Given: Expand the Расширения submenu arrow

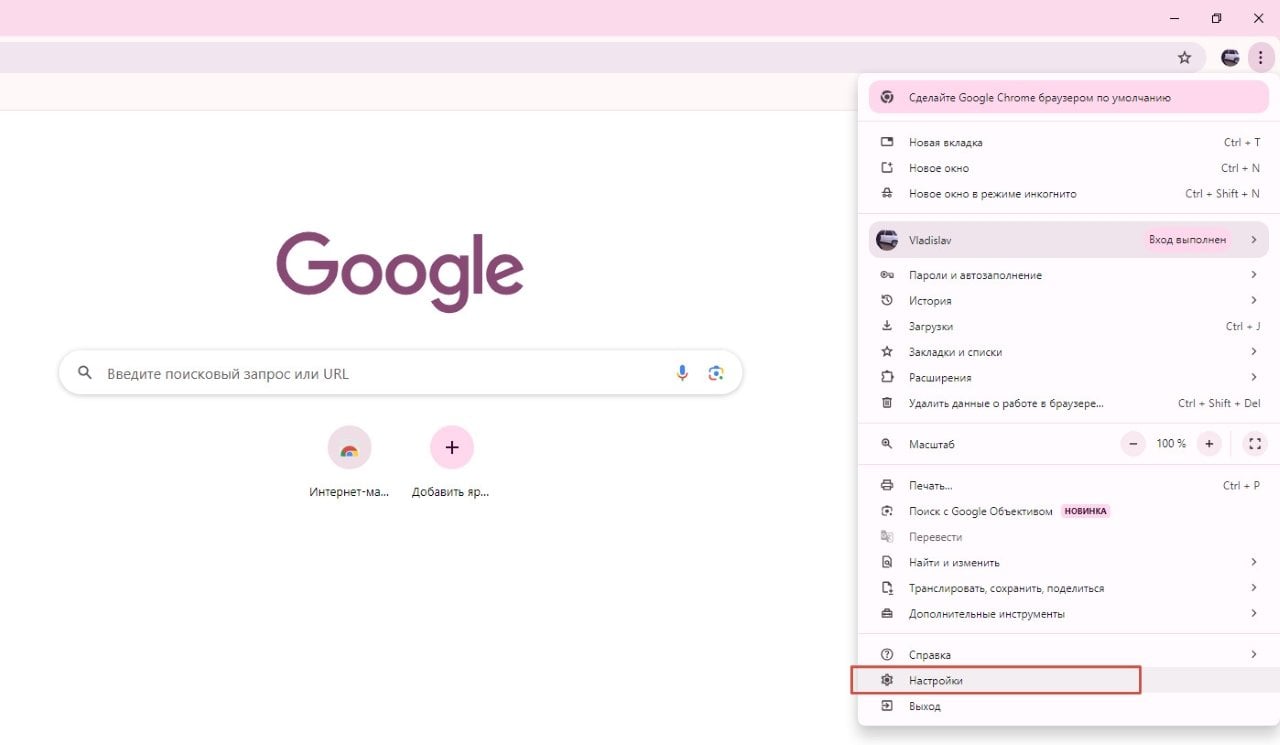Looking at the screenshot, I should point(1253,377).
